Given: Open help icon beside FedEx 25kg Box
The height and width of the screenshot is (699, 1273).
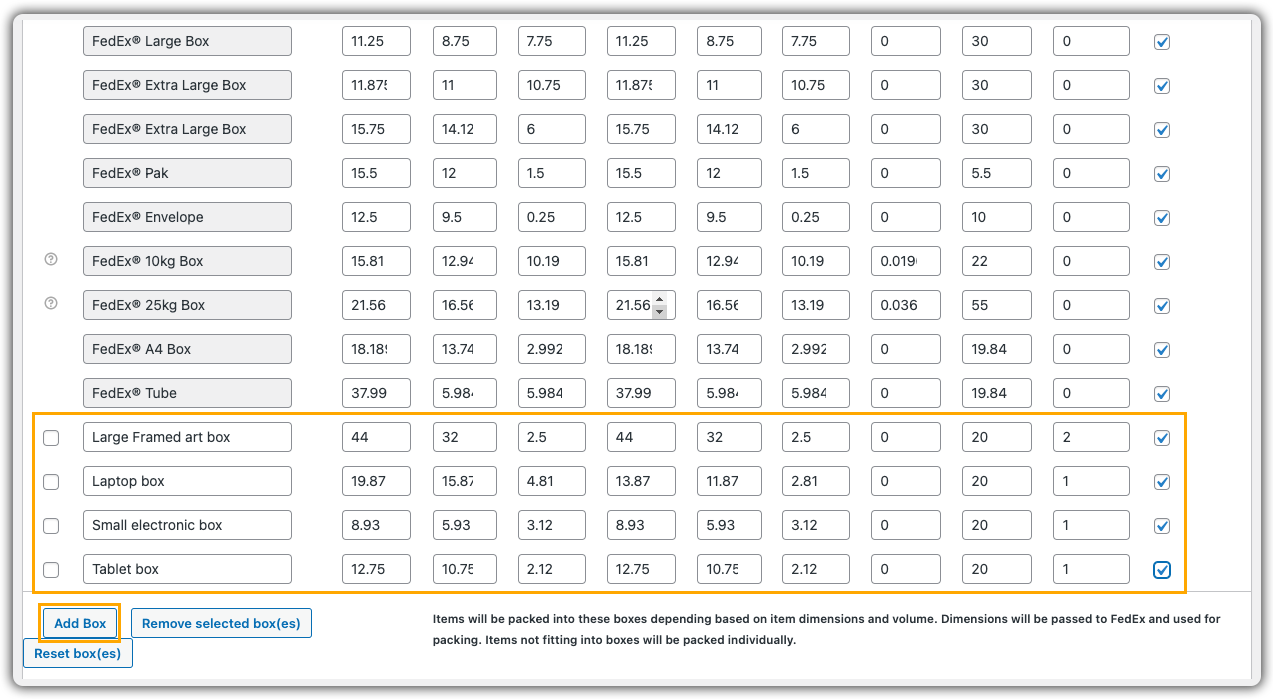Looking at the screenshot, I should [x=51, y=304].
